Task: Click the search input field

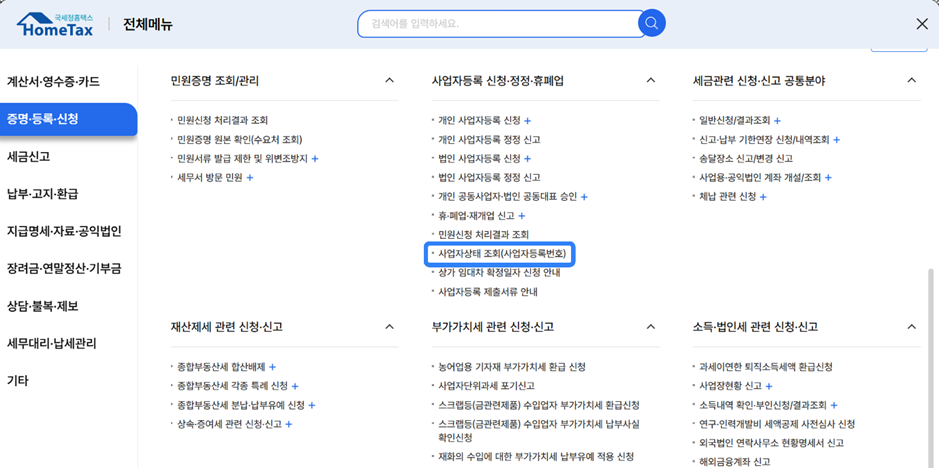Action: 495,24
